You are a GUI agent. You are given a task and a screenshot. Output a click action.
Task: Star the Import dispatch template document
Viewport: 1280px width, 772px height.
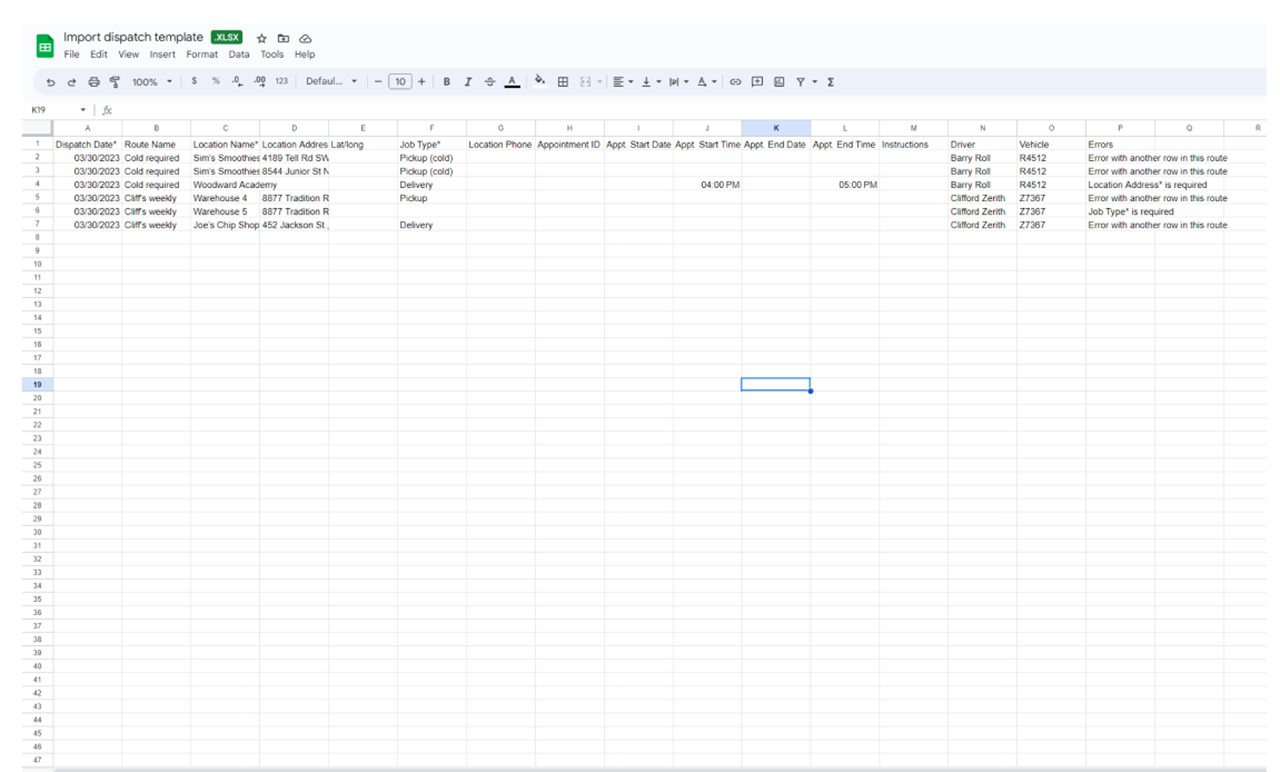[261, 37]
